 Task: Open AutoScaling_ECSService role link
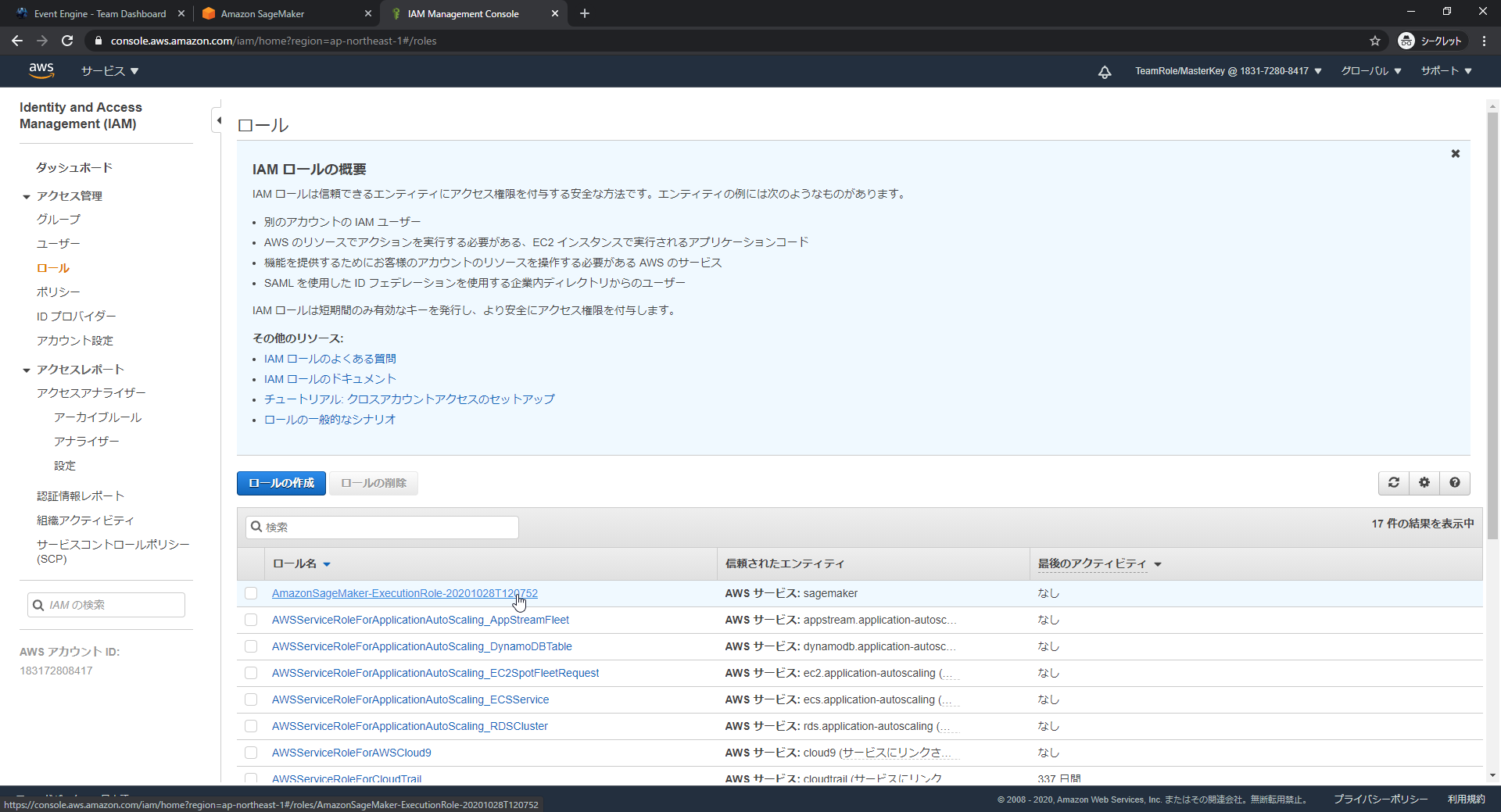click(x=410, y=699)
